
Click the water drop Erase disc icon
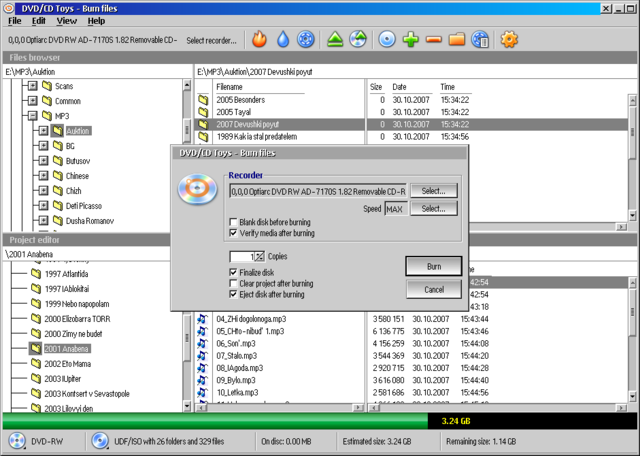click(x=282, y=40)
